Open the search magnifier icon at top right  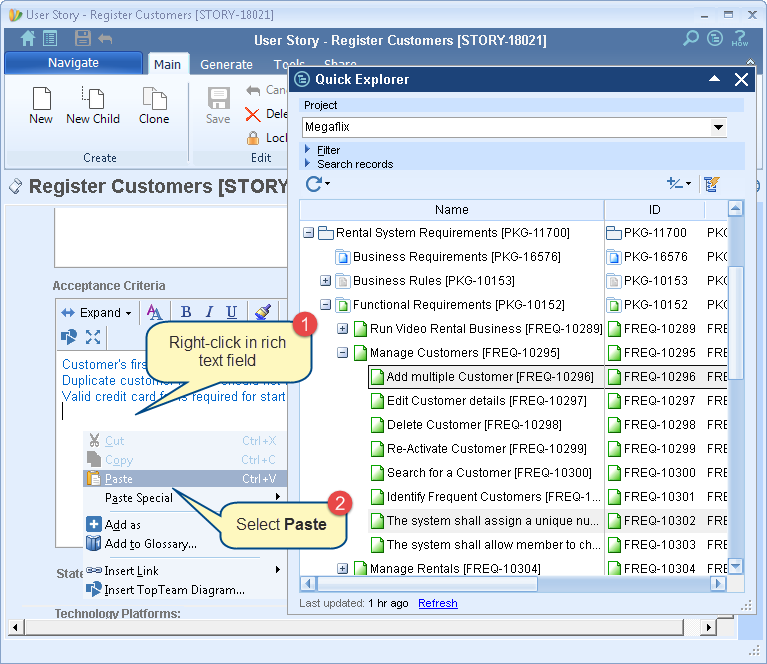click(x=691, y=38)
